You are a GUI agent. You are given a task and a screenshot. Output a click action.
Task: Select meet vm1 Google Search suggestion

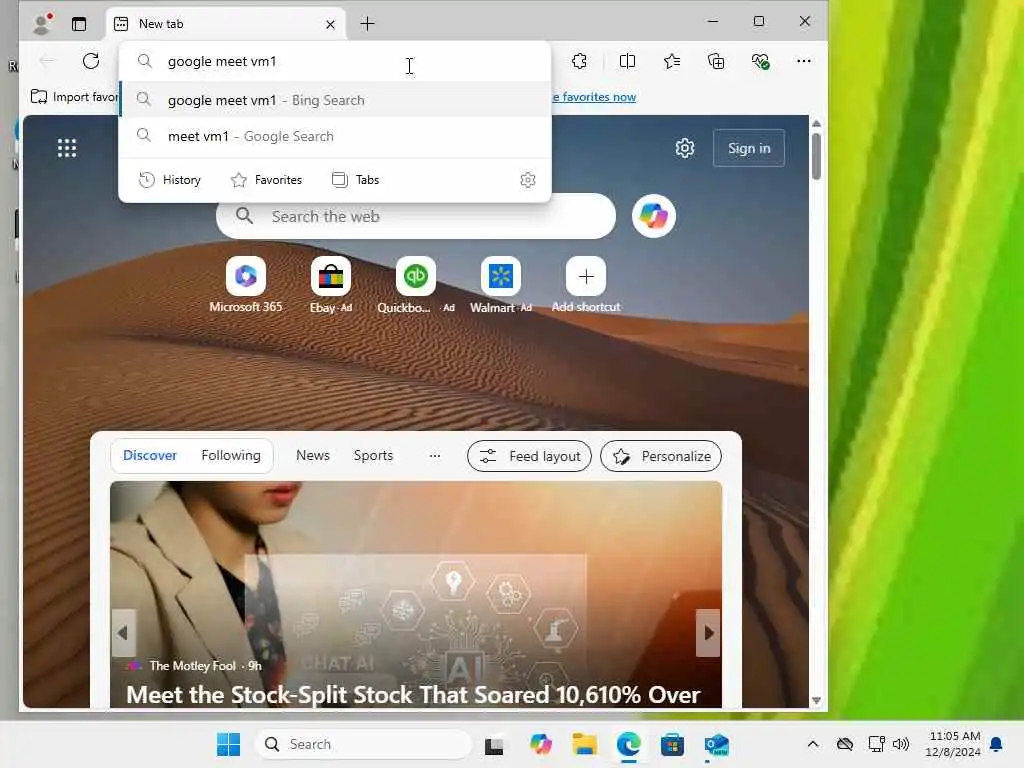(335, 136)
